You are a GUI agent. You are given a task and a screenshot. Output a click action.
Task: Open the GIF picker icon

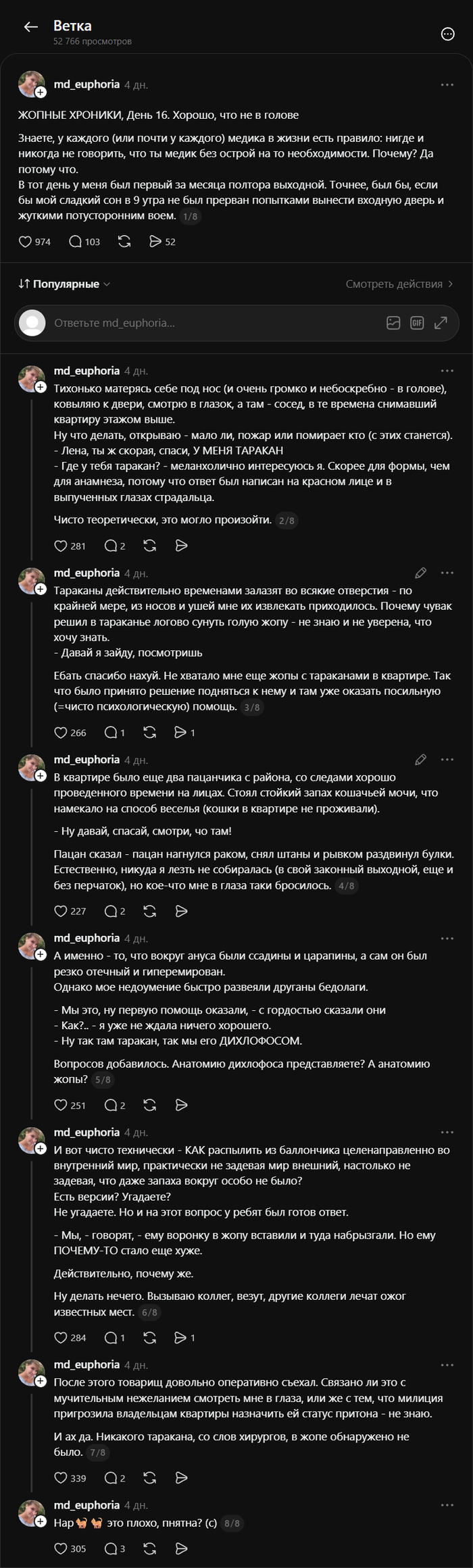click(417, 323)
